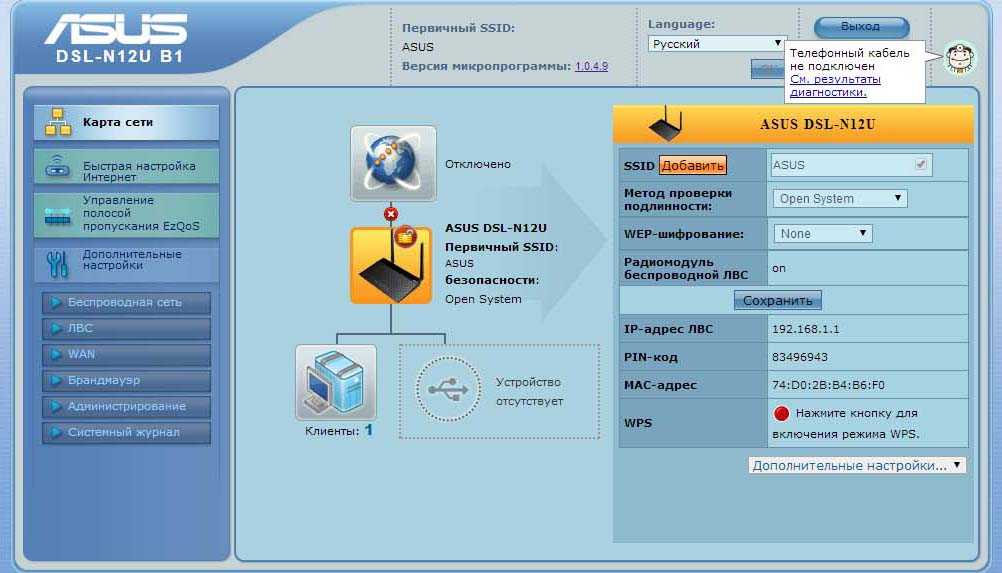Open the Clients computer icon

pyautogui.click(x=335, y=383)
